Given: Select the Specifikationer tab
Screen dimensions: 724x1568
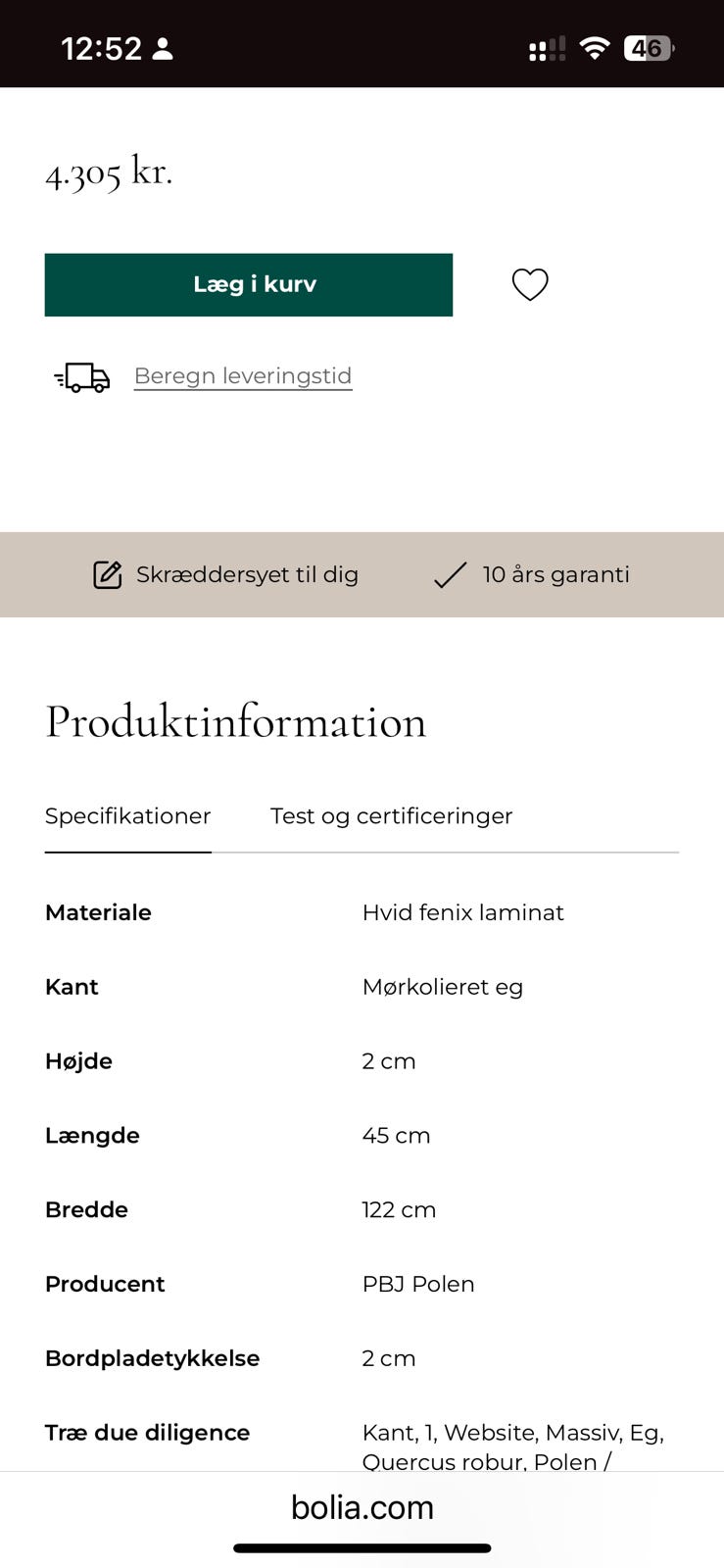Looking at the screenshot, I should coord(127,815).
